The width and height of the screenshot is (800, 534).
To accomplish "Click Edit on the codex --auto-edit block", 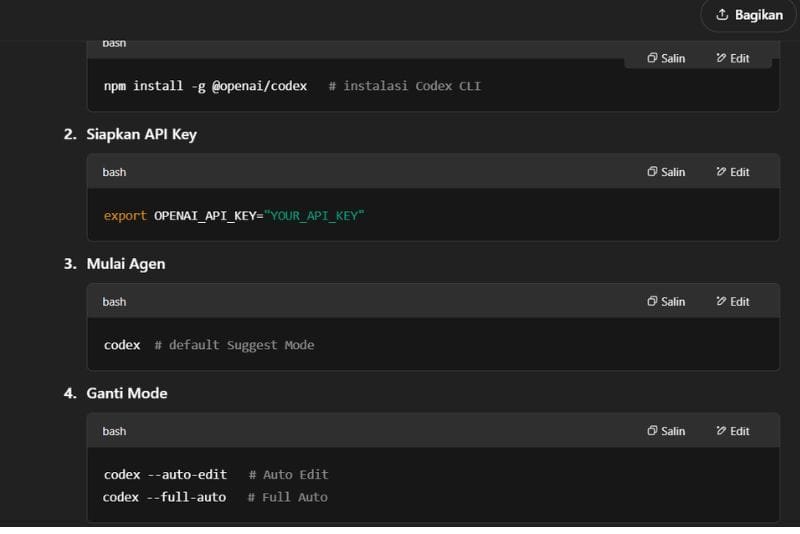I will point(733,431).
